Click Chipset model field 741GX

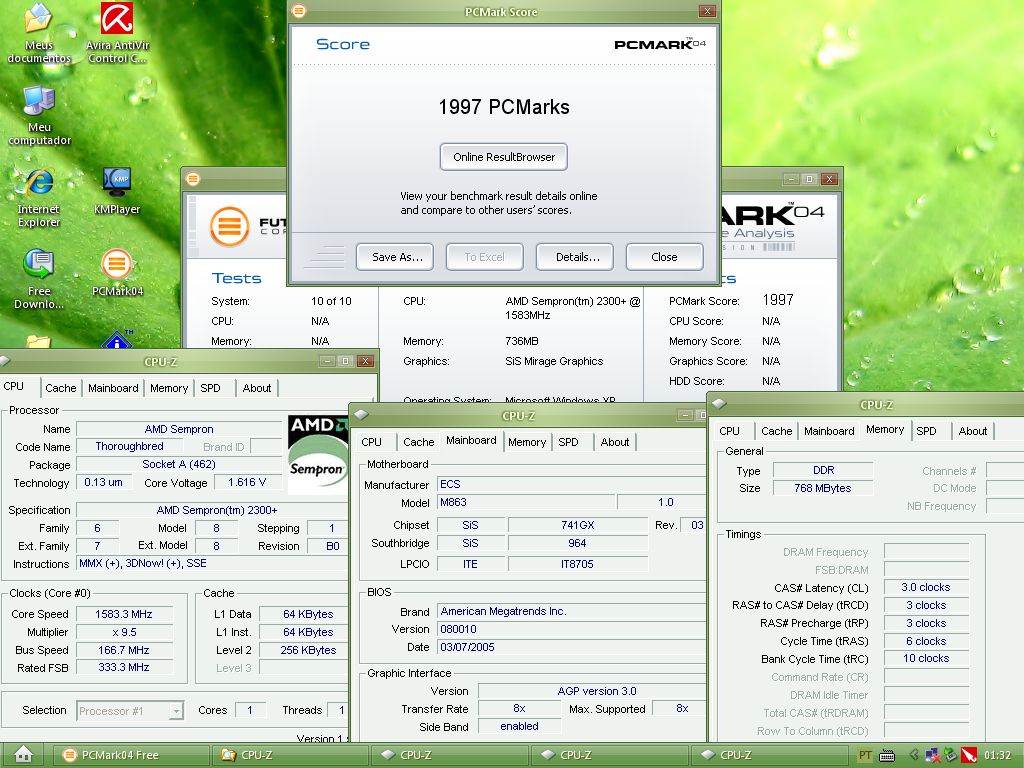[577, 525]
